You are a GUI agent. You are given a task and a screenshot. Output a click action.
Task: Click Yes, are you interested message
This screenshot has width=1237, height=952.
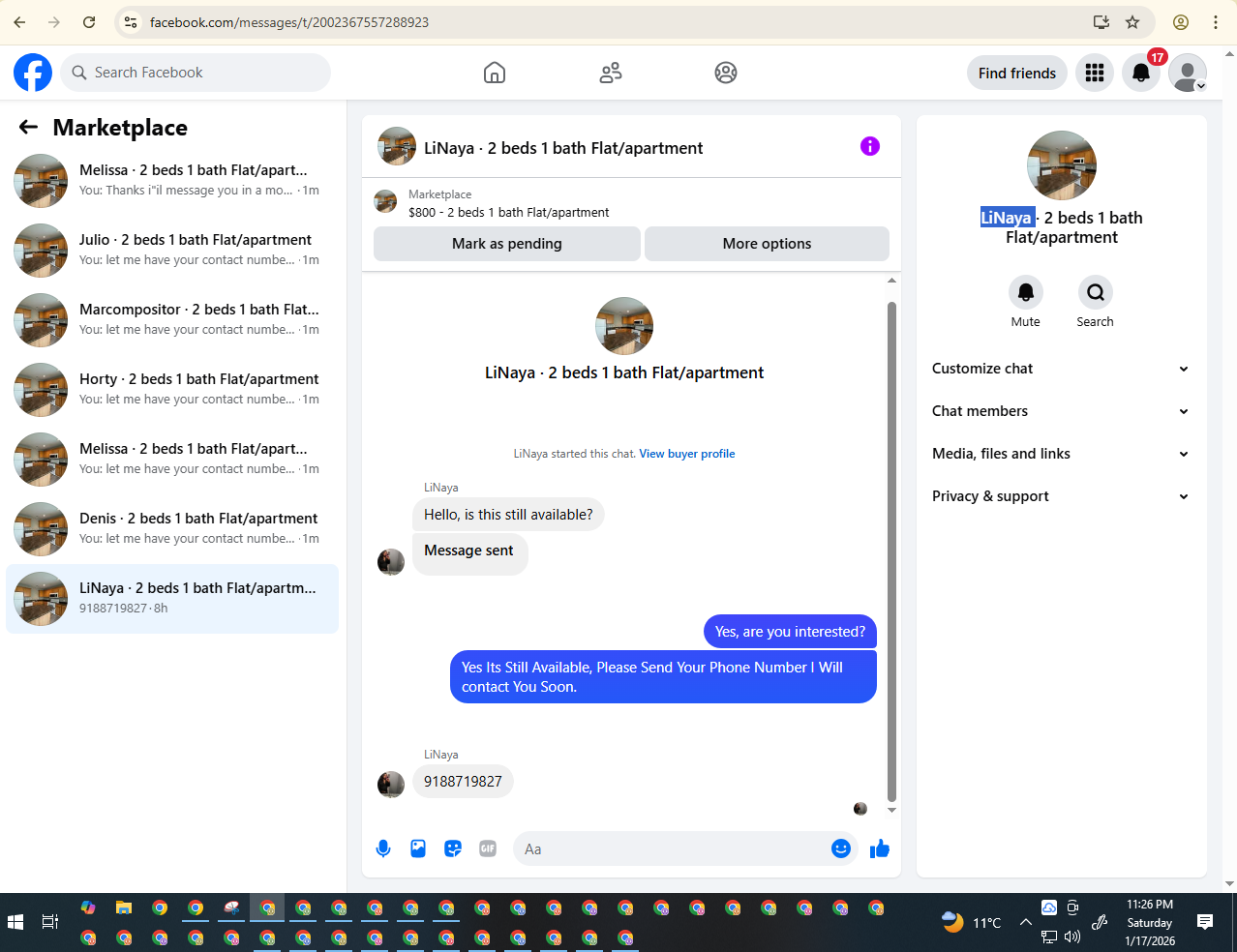click(790, 632)
